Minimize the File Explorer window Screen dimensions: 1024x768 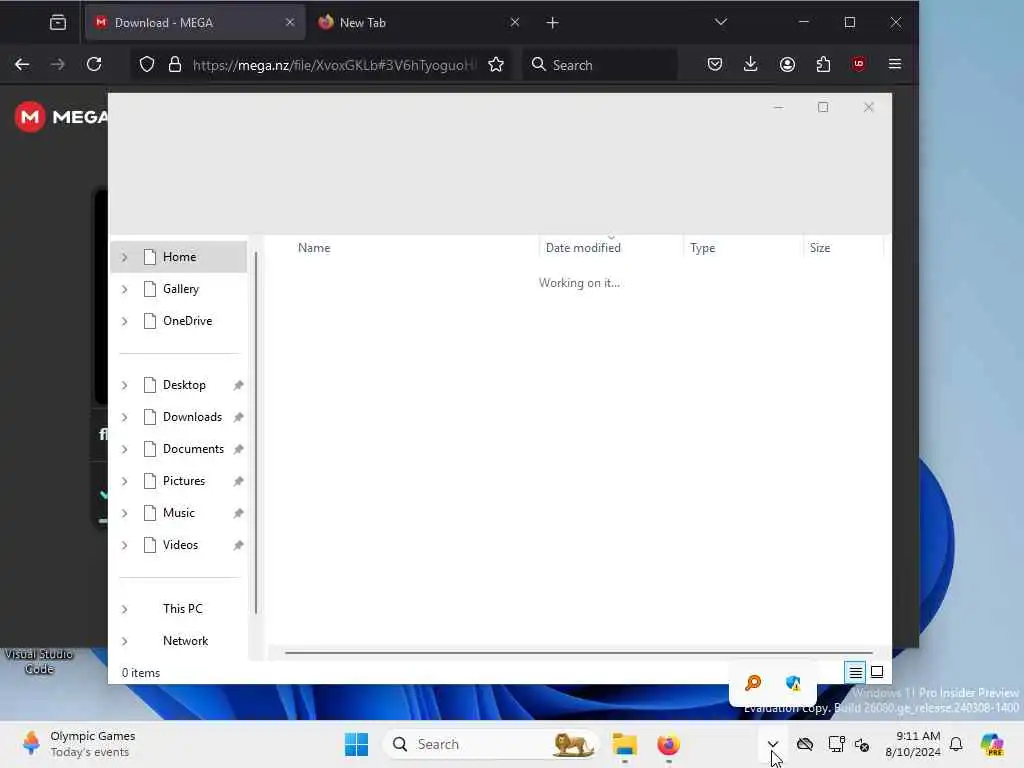tap(778, 107)
